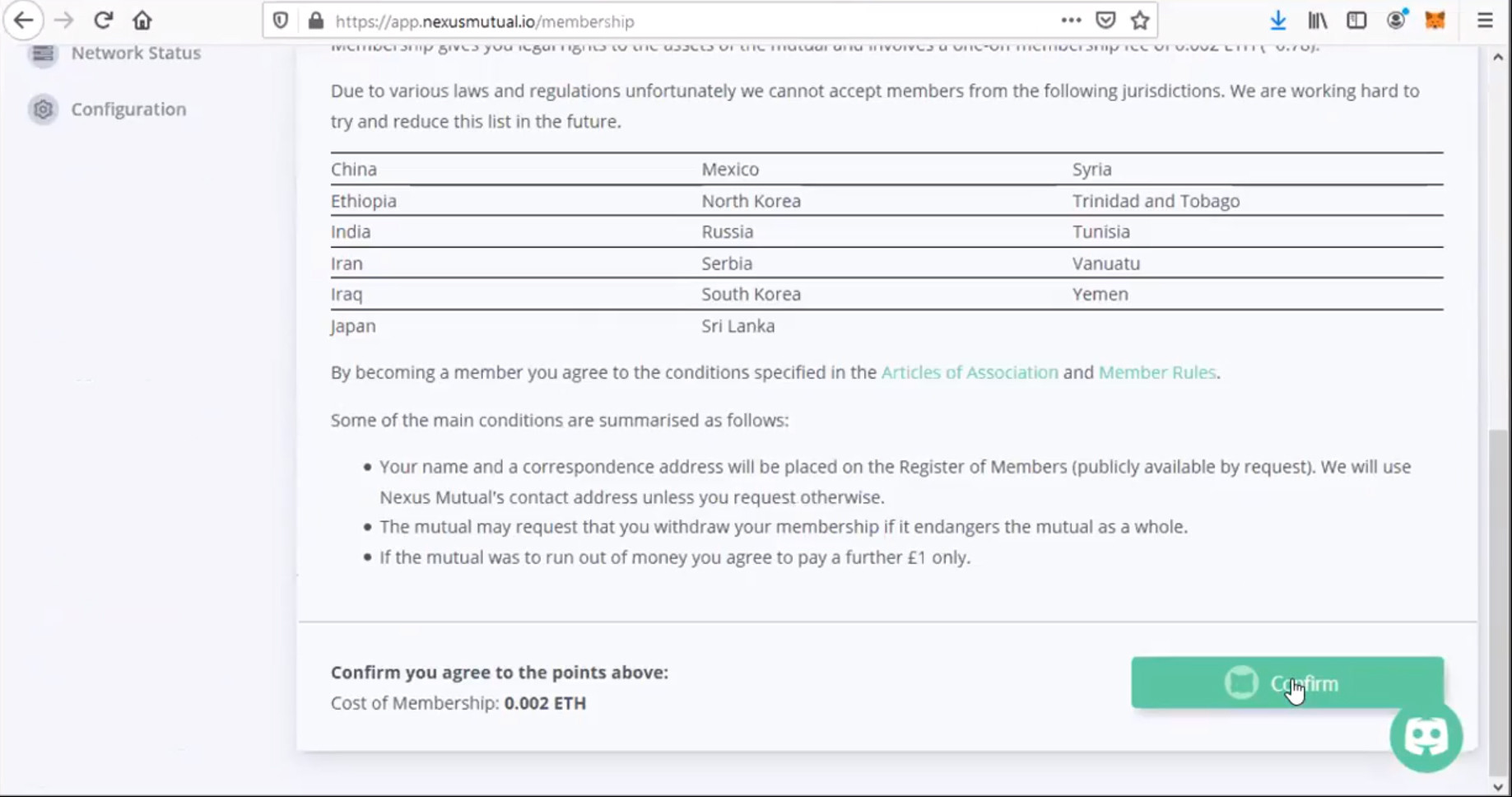Click the 'pay a further £1 only' bullet
This screenshot has width=1512, height=797.
[x=675, y=557]
